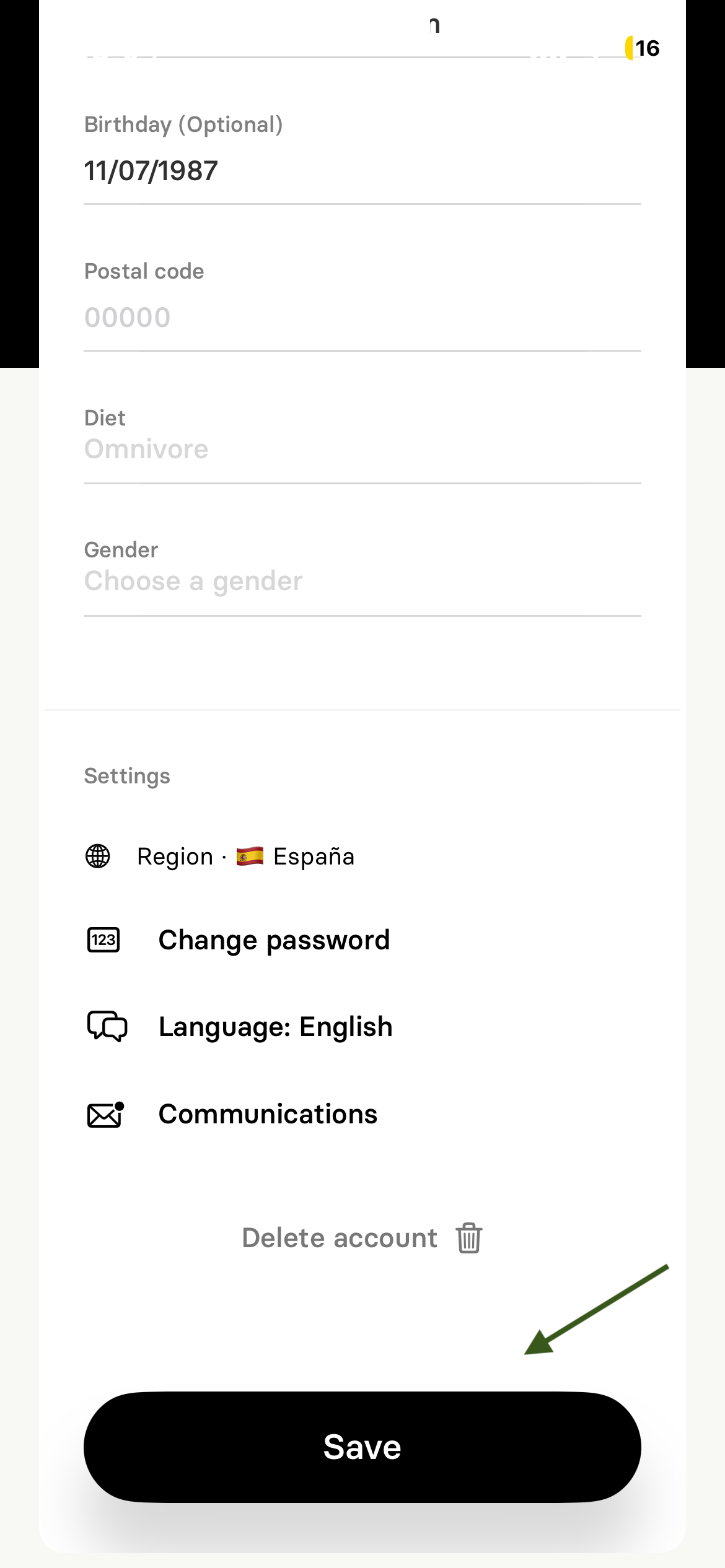This screenshot has width=725, height=1568.
Task: Click the globe icon beside Region
Action: 98,856
